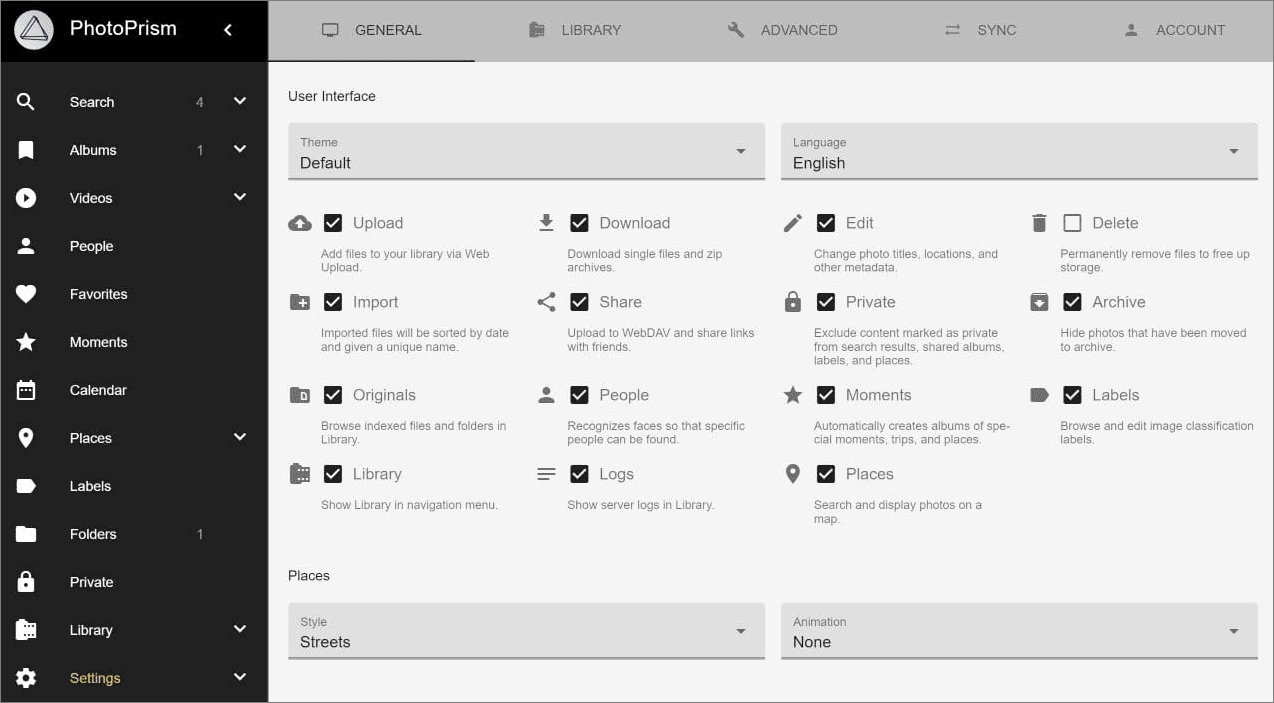This screenshot has width=1274, height=703.
Task: Click the People icon in the sidebar
Action: click(x=25, y=245)
